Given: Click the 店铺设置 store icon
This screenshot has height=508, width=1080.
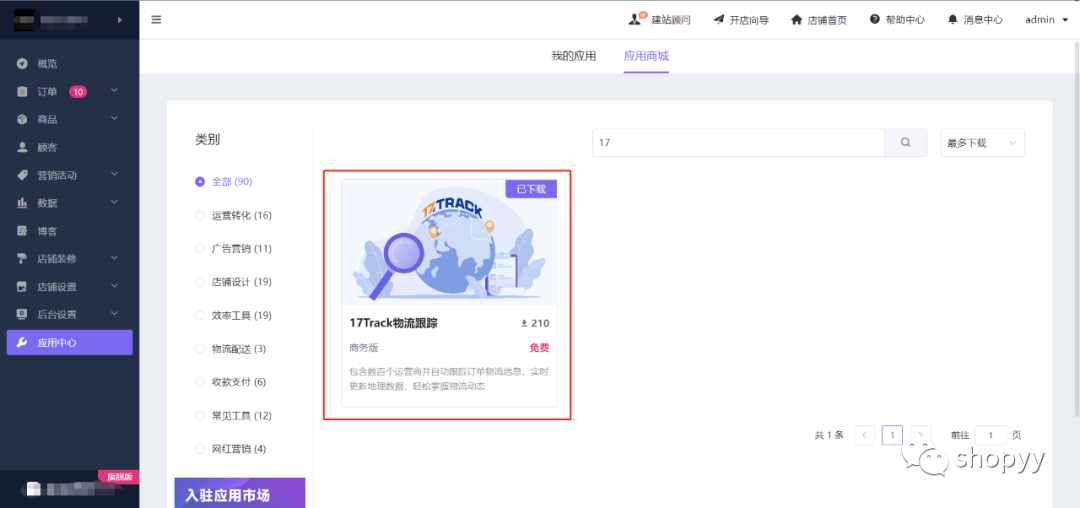Looking at the screenshot, I should coord(22,286).
